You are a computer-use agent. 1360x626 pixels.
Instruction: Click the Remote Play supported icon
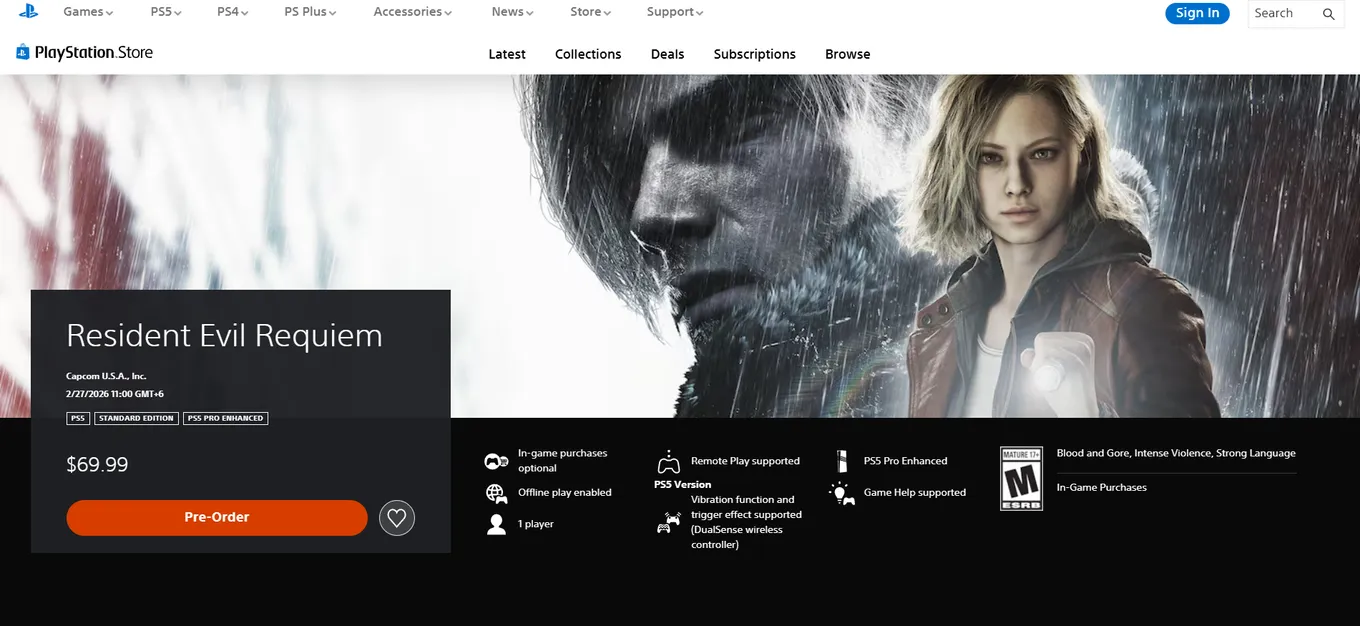tap(668, 462)
